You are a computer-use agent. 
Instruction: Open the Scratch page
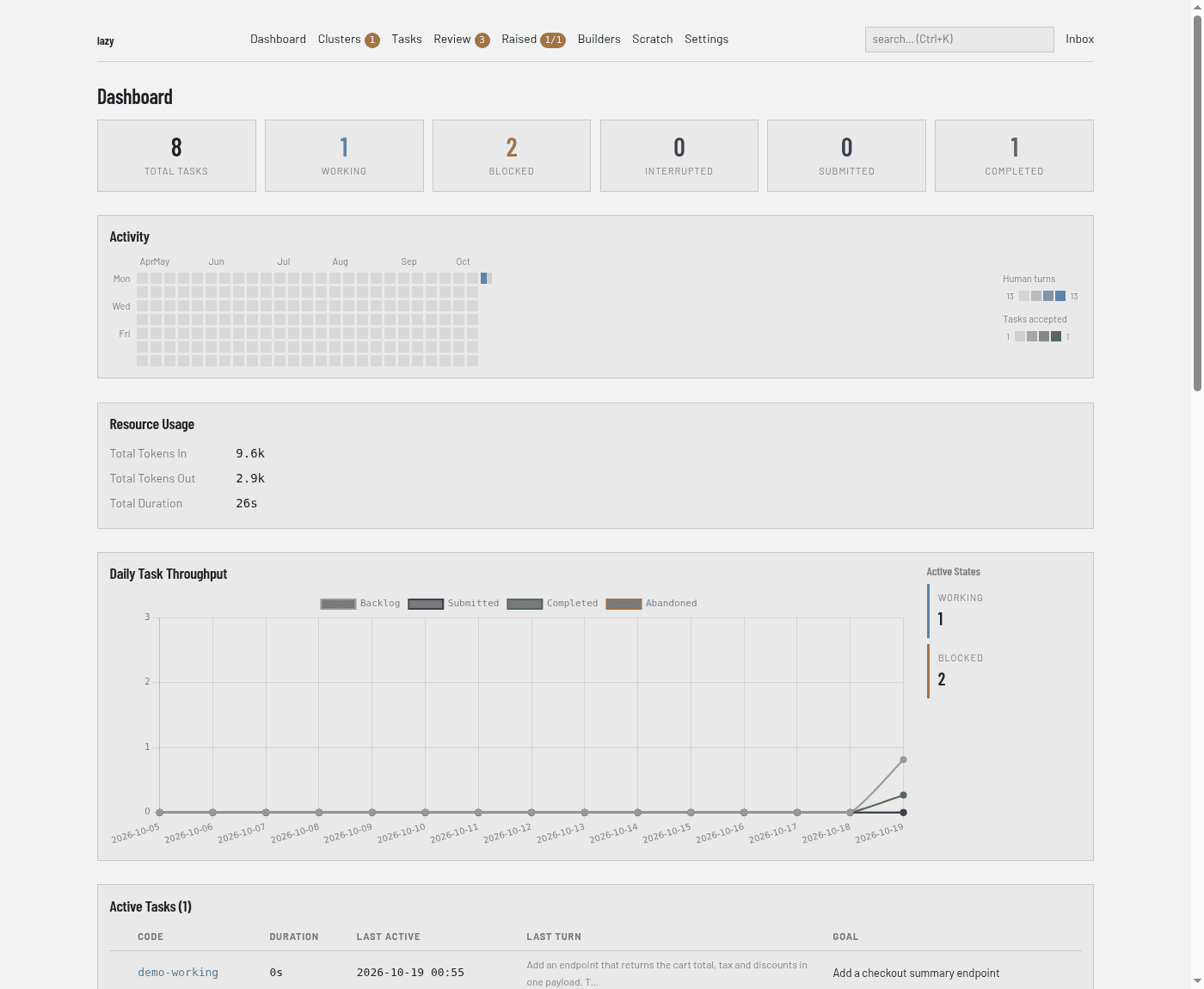coord(653,40)
